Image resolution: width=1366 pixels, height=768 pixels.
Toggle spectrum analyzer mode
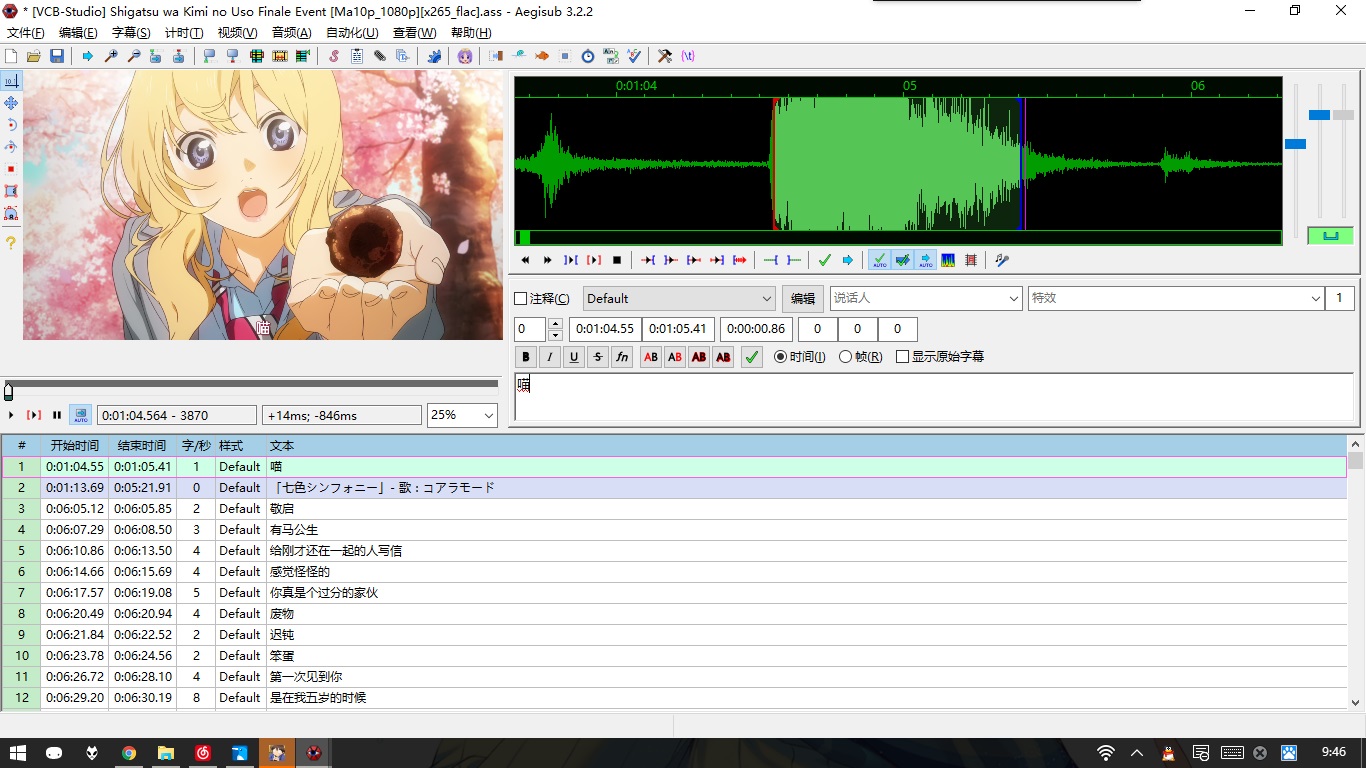(948, 260)
